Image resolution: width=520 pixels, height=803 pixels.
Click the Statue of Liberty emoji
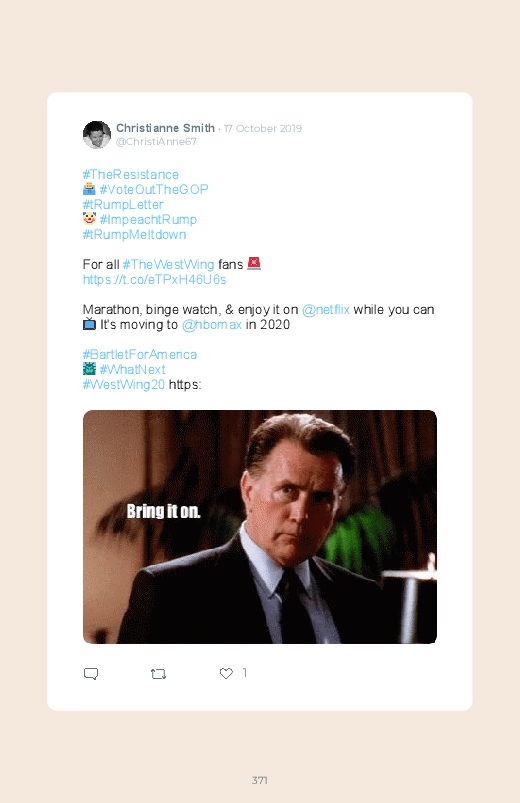click(x=89, y=369)
